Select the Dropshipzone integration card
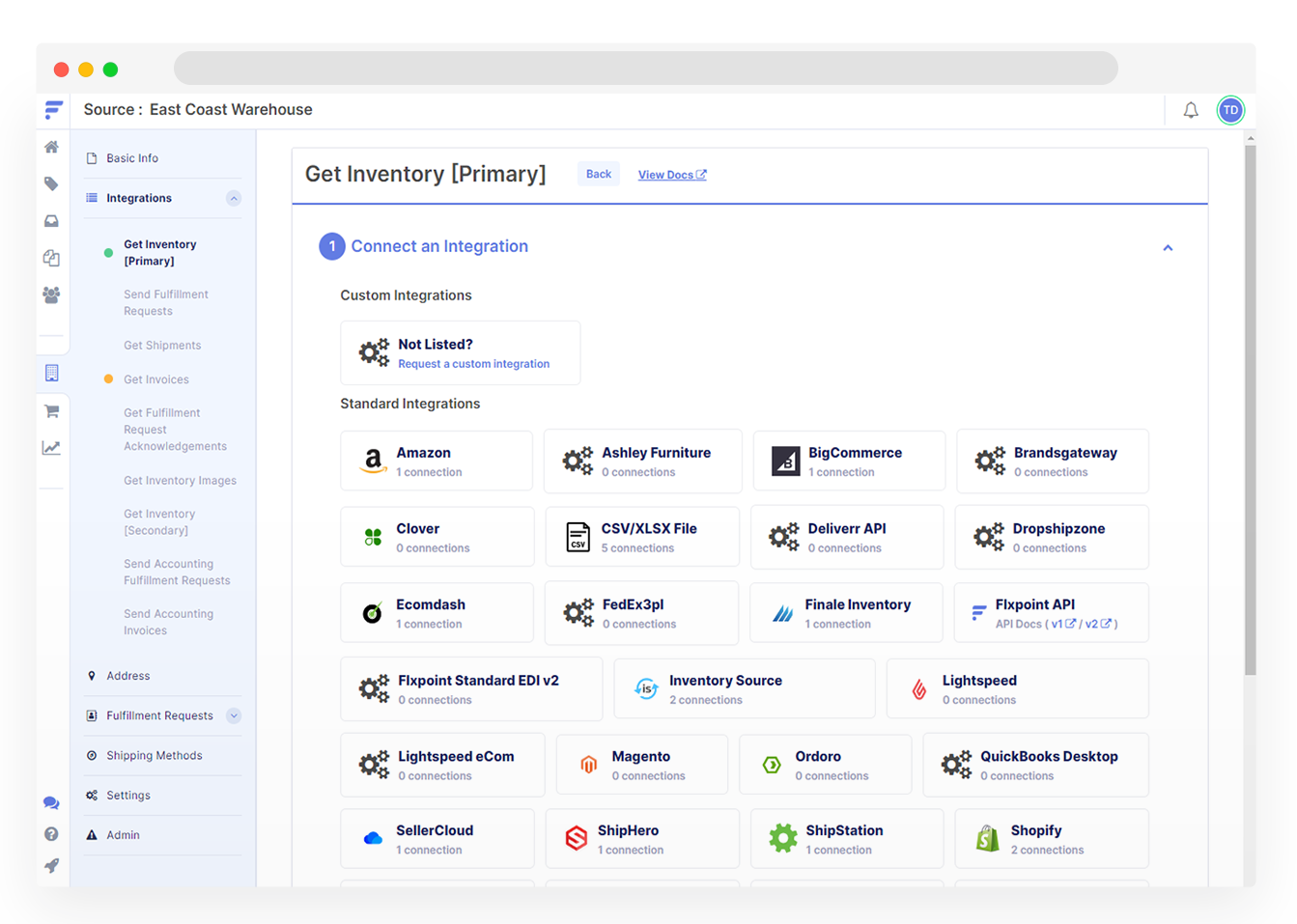Image resolution: width=1297 pixels, height=924 pixels. click(x=1052, y=537)
